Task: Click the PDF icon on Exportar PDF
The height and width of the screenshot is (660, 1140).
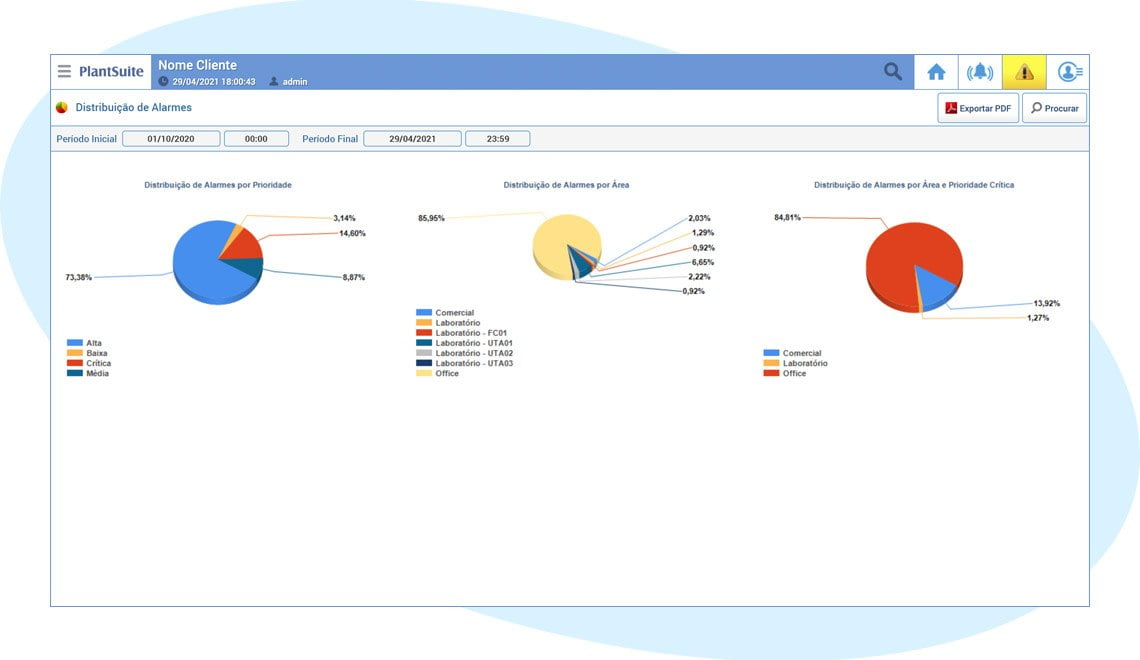Action: point(951,108)
